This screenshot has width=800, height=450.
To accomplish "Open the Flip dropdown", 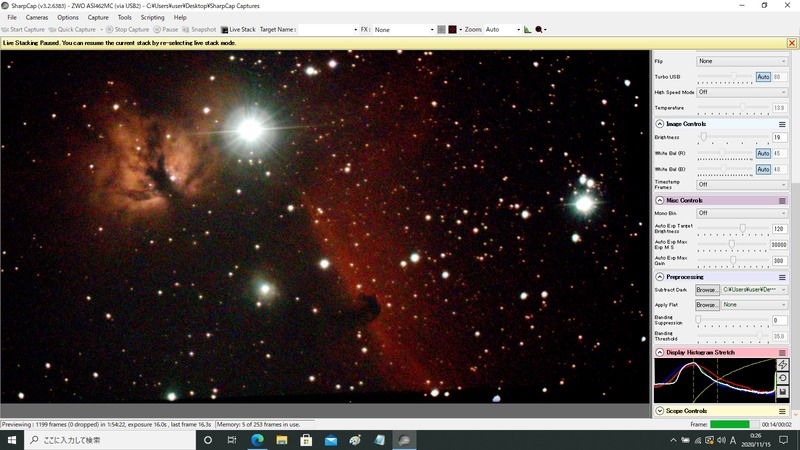I will (x=742, y=61).
